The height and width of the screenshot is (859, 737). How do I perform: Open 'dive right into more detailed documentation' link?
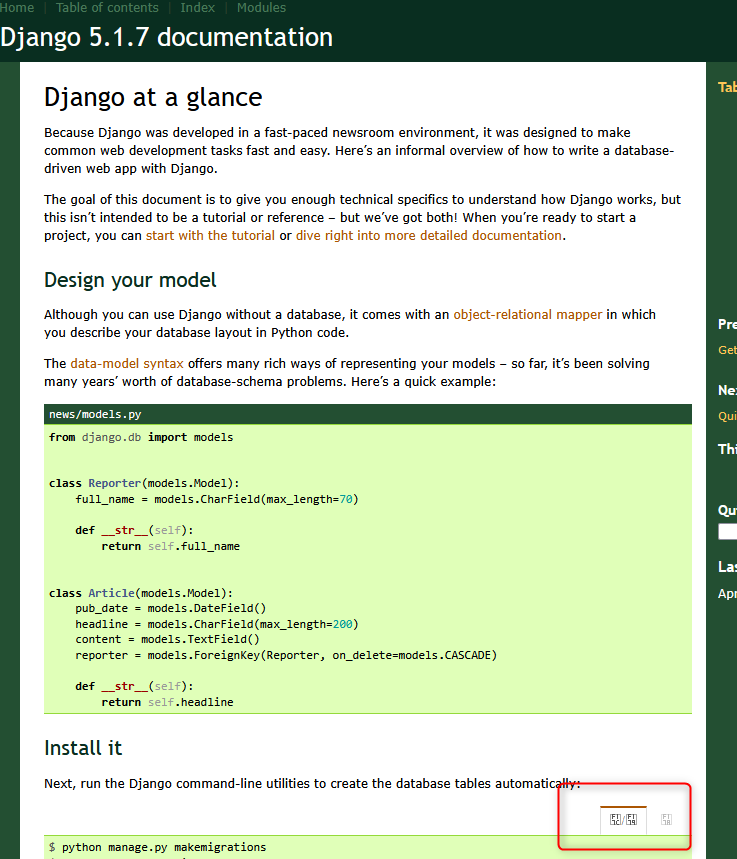point(429,236)
